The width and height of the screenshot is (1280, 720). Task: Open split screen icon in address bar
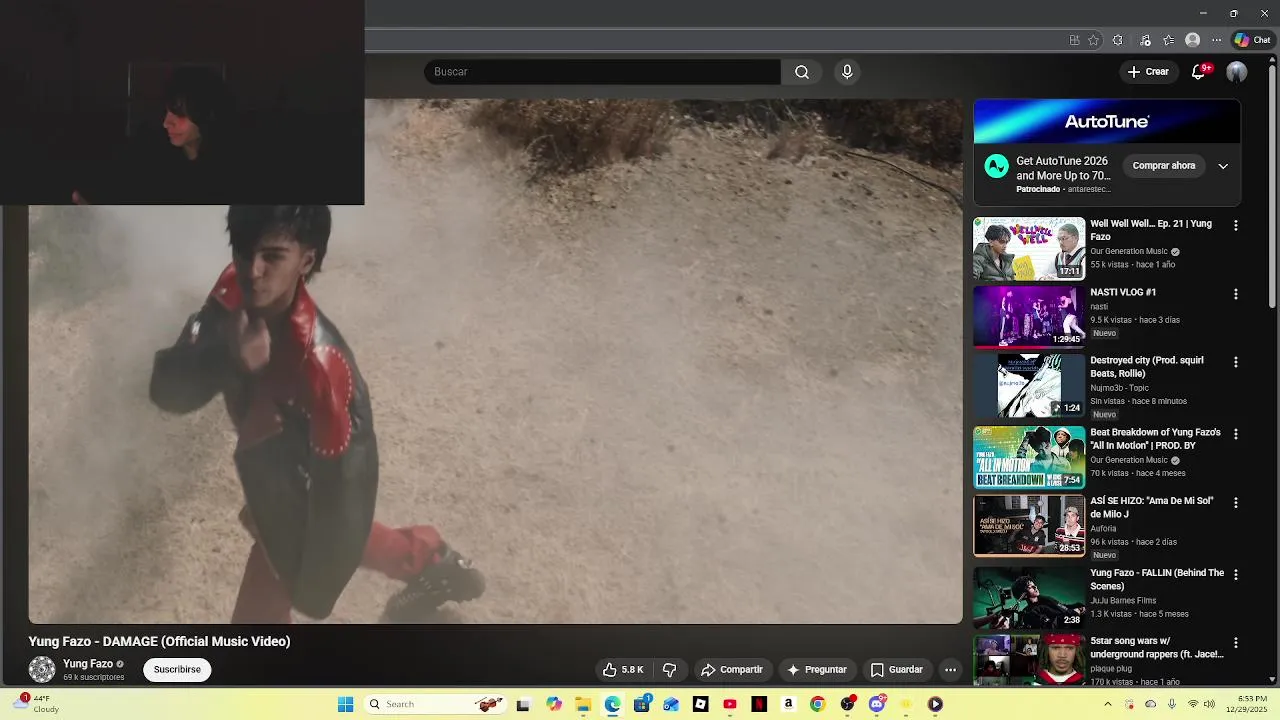[x=1074, y=40]
